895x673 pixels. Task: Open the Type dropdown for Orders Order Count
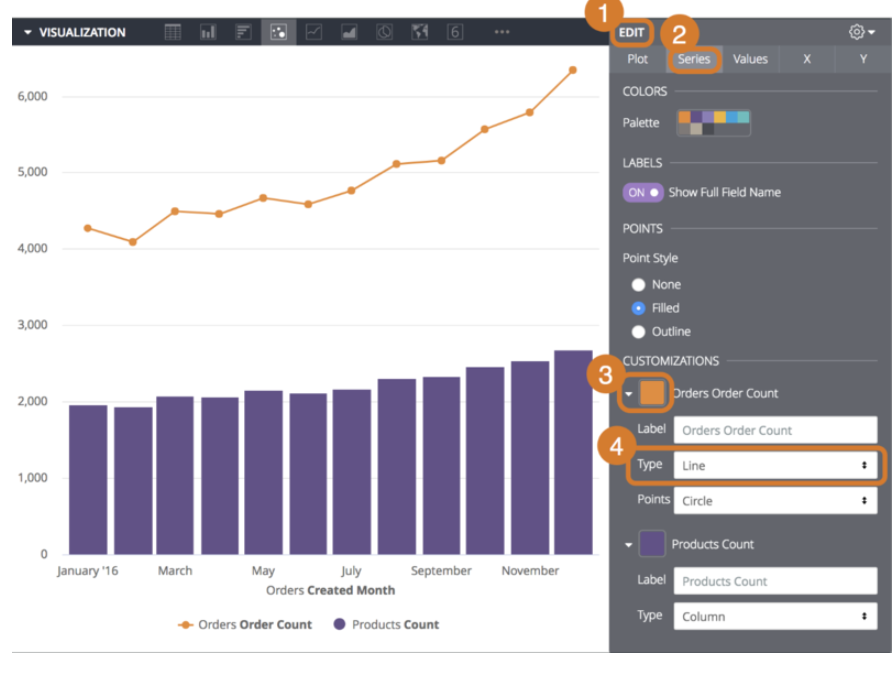[x=775, y=464]
